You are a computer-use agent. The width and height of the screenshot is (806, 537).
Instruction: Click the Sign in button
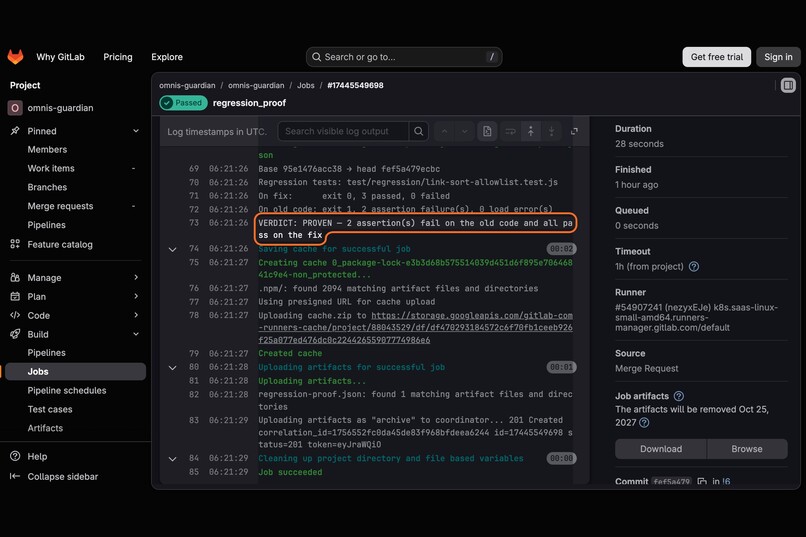pyautogui.click(x=778, y=57)
